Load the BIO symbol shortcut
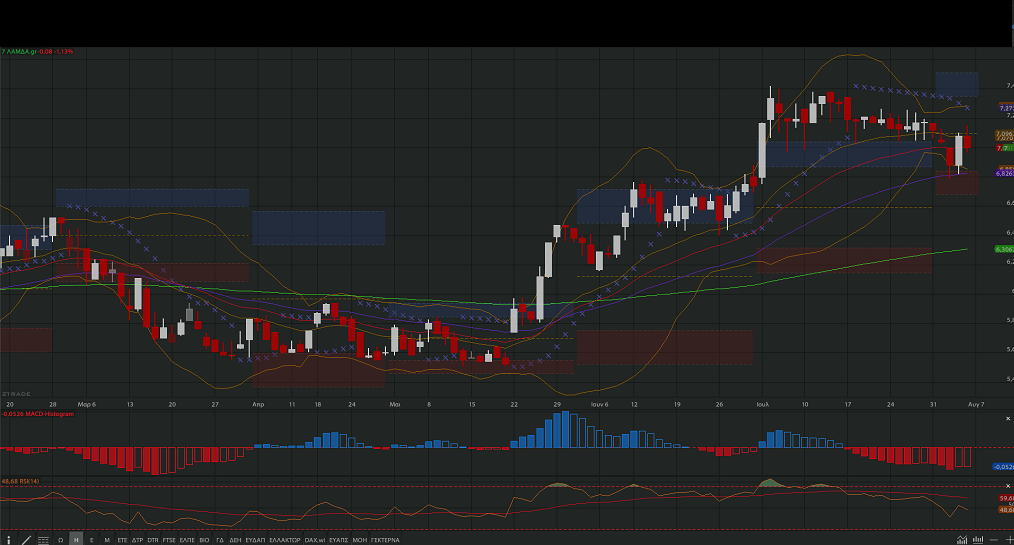 pyautogui.click(x=204, y=540)
